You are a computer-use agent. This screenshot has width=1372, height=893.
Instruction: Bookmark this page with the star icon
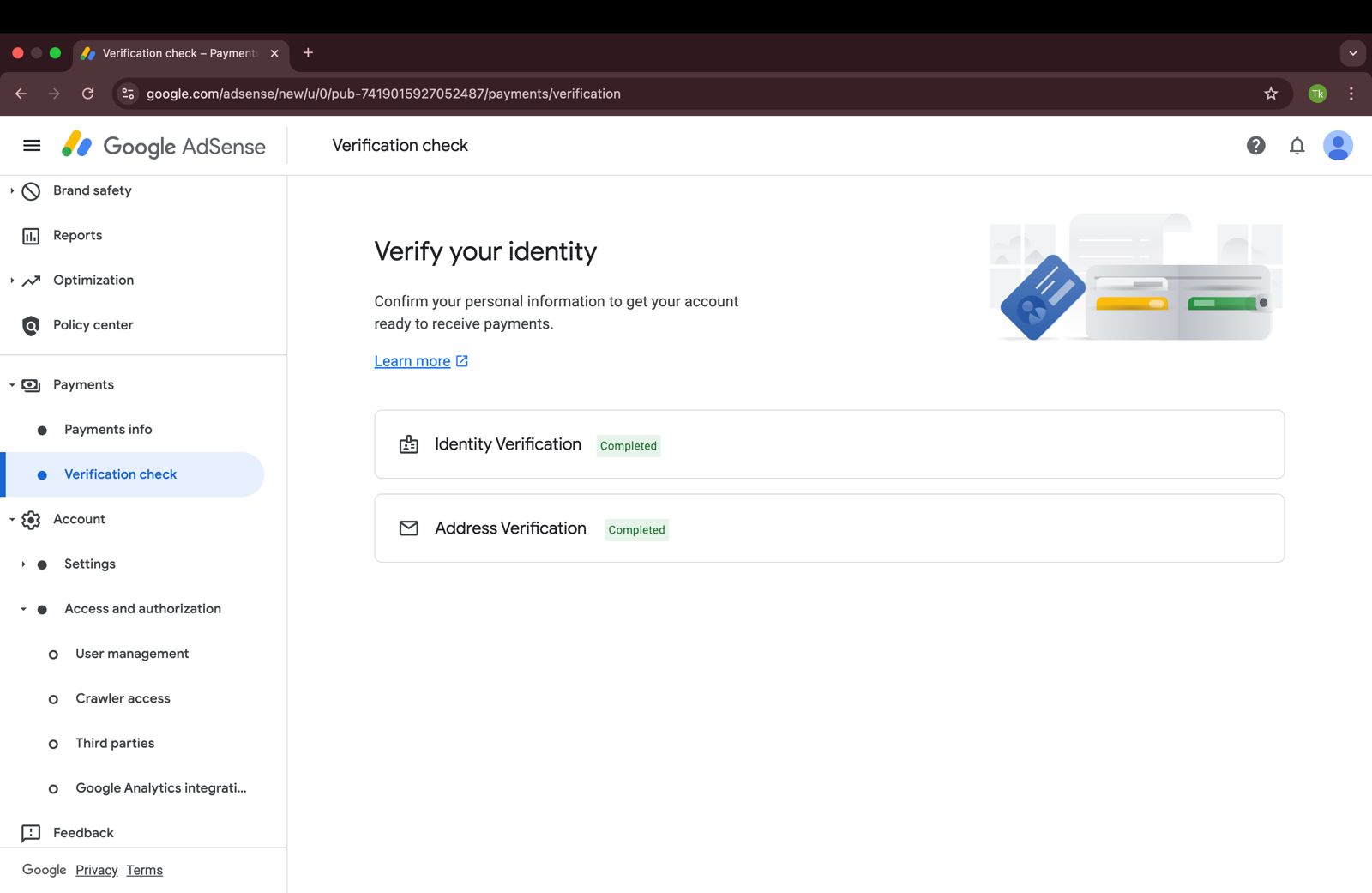[1271, 94]
